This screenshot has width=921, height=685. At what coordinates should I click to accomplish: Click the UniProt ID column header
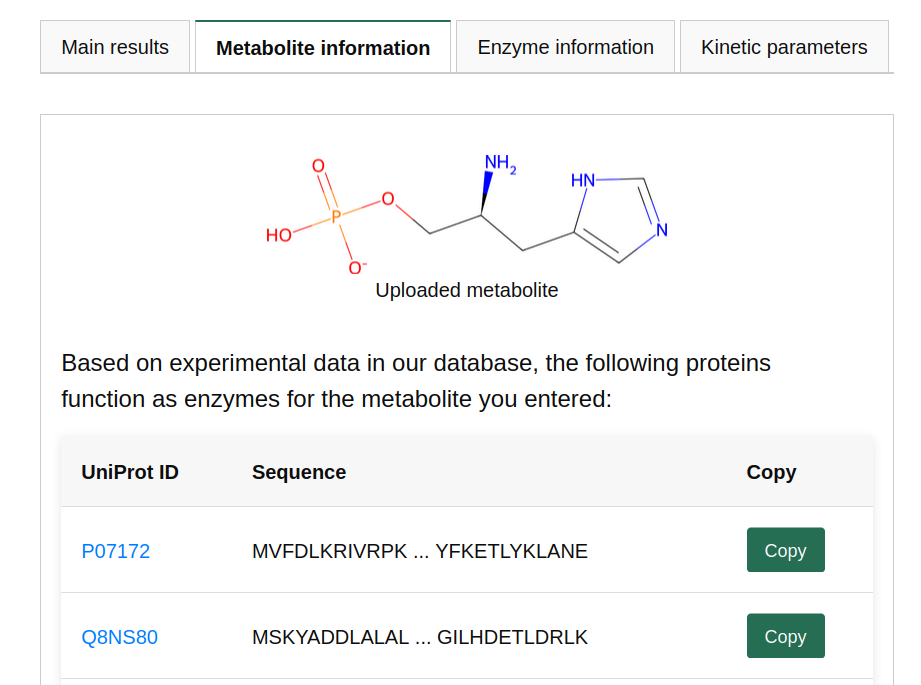coord(130,472)
